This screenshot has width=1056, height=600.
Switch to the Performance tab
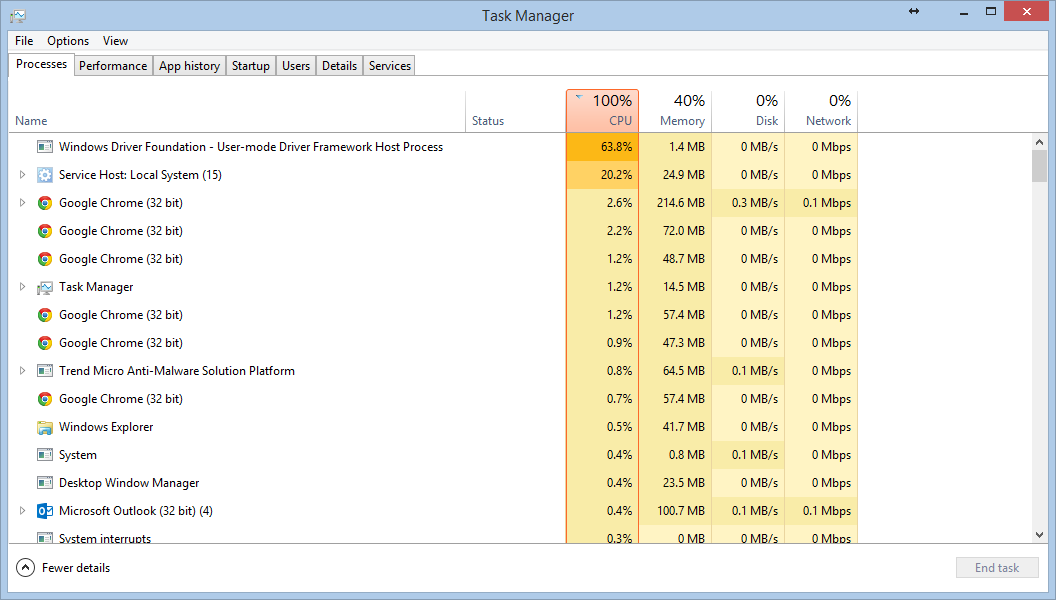(113, 66)
